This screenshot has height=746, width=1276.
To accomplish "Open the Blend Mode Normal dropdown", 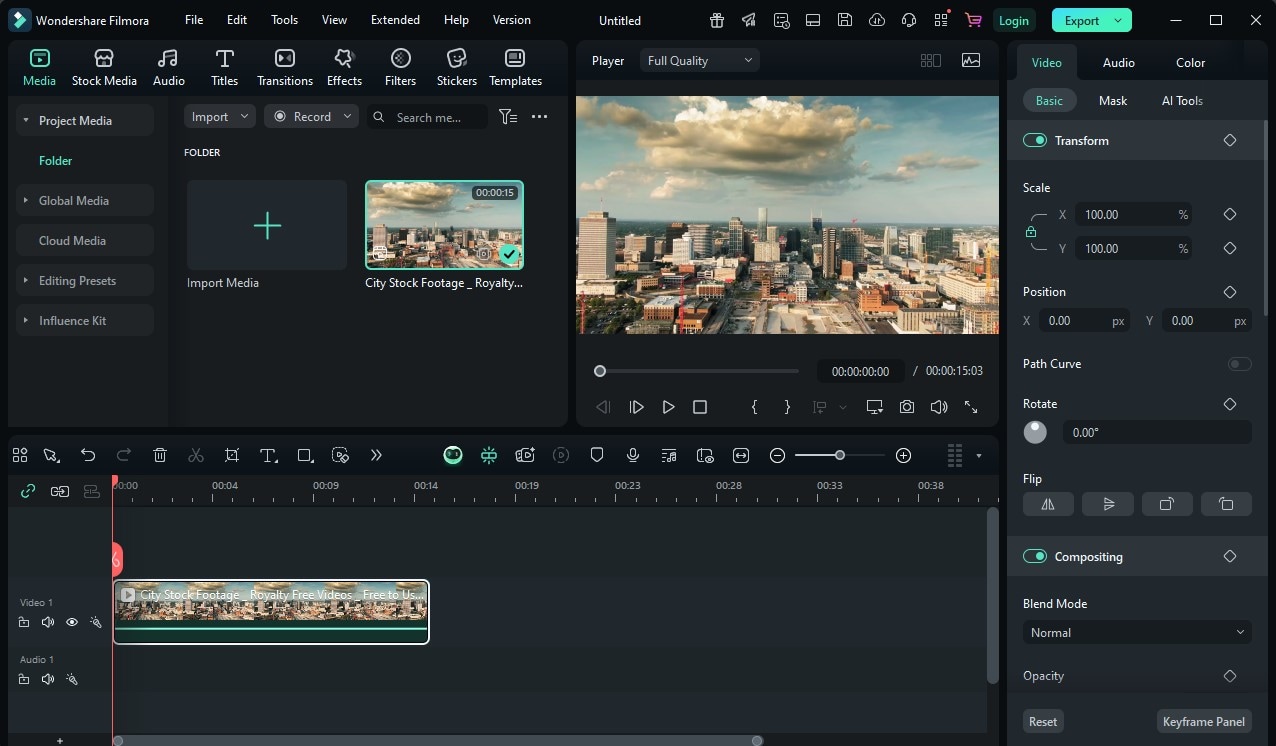I will [x=1137, y=633].
